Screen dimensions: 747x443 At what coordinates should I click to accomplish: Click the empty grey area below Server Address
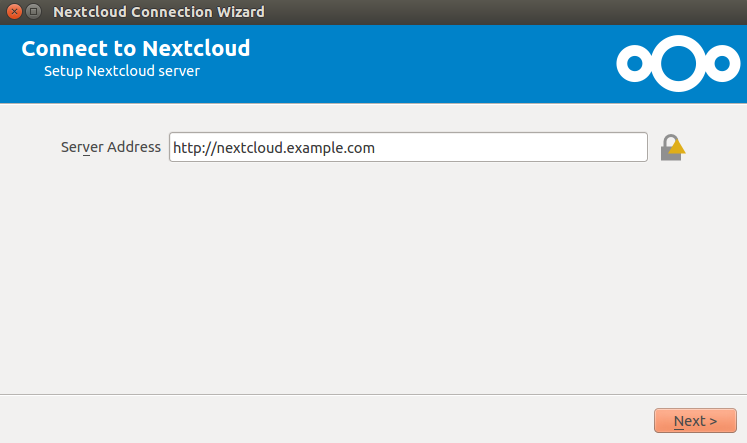coord(374,276)
